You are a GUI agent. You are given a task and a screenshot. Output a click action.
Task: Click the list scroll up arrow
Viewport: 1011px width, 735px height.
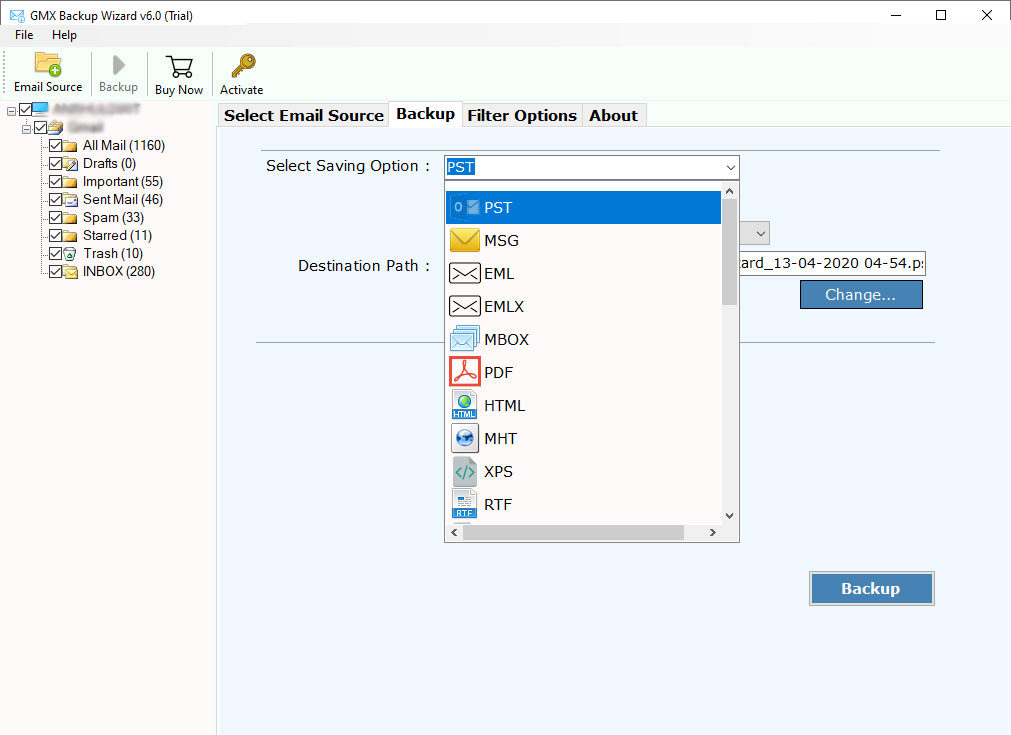tap(729, 191)
